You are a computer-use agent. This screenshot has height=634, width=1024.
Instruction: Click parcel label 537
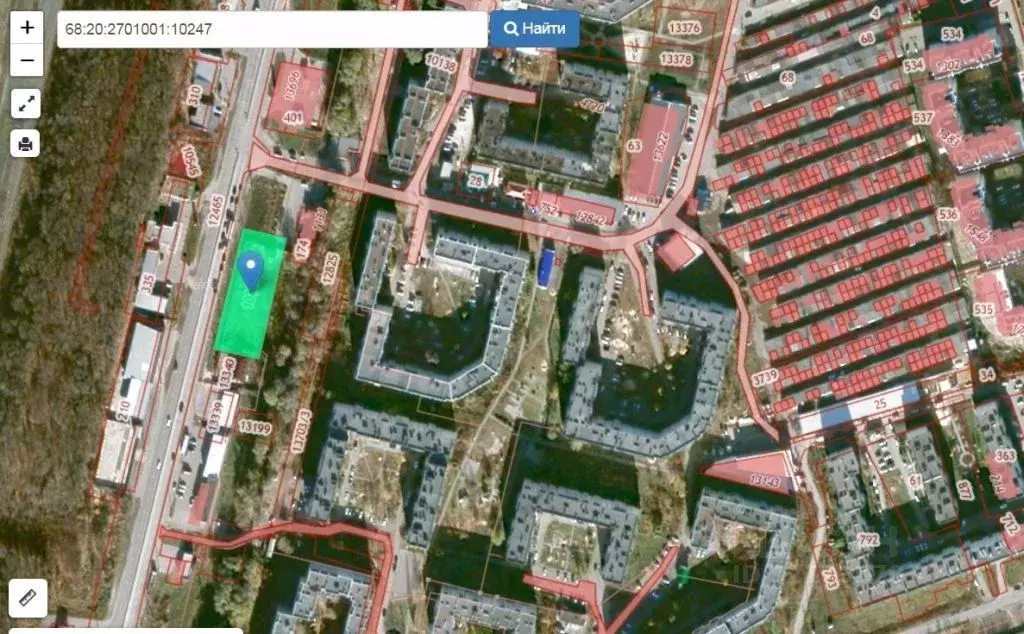[x=922, y=118]
